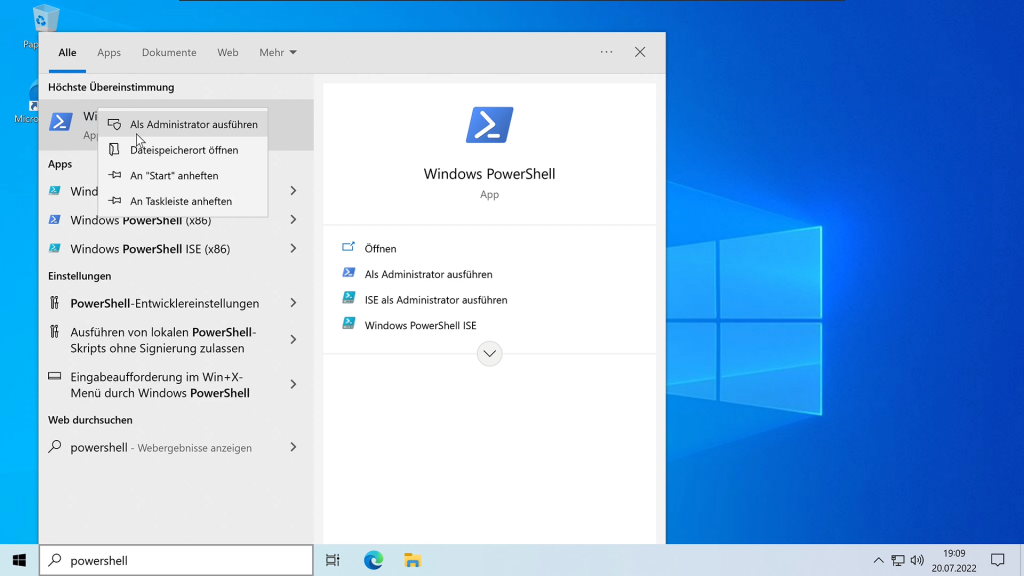Expand arrow for PowerShell-Skripts ohne Signierung
The width and height of the screenshot is (1024, 576).
tap(293, 340)
